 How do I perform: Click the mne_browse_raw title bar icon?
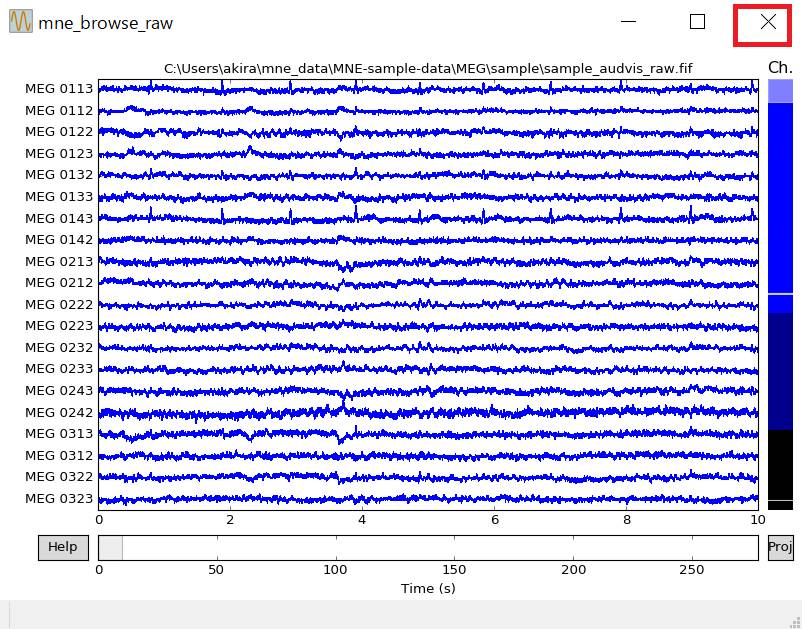(20, 22)
